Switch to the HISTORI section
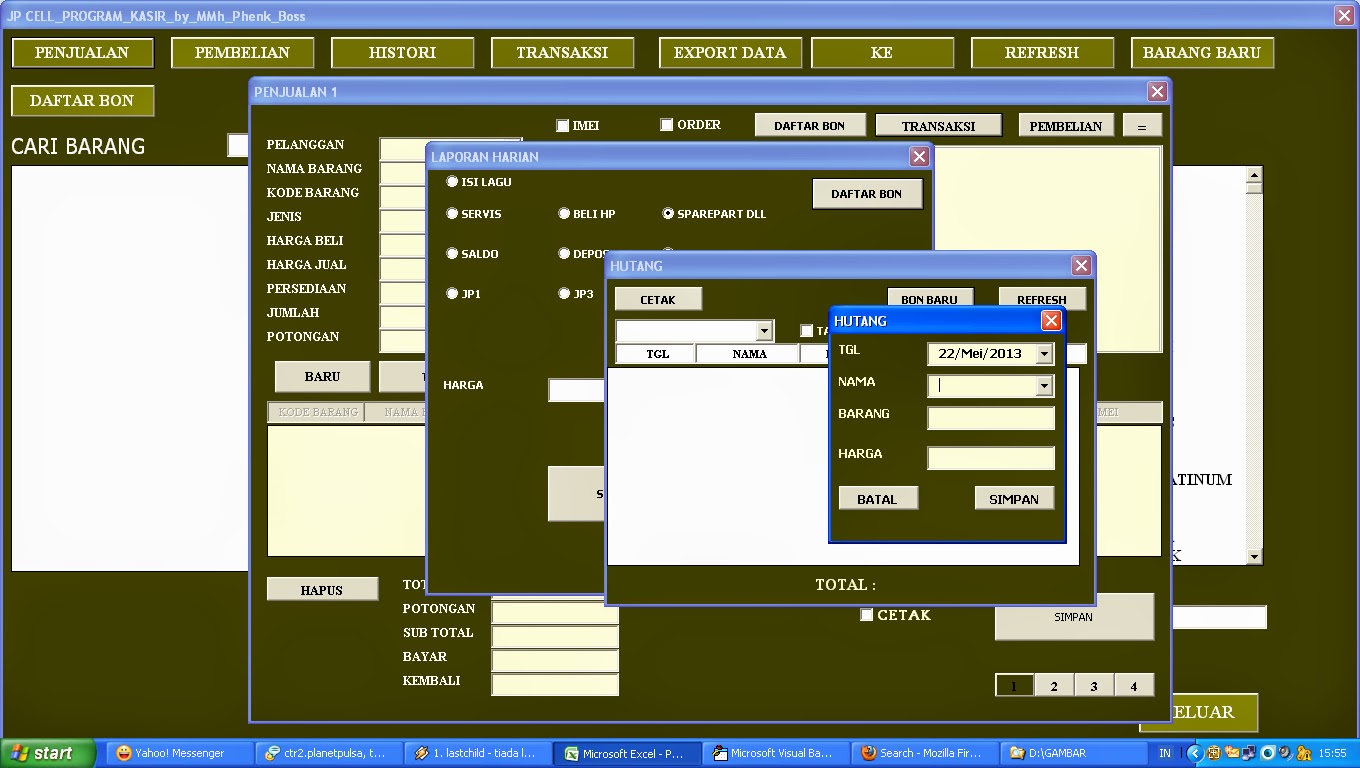The height and width of the screenshot is (768, 1360). tap(402, 52)
